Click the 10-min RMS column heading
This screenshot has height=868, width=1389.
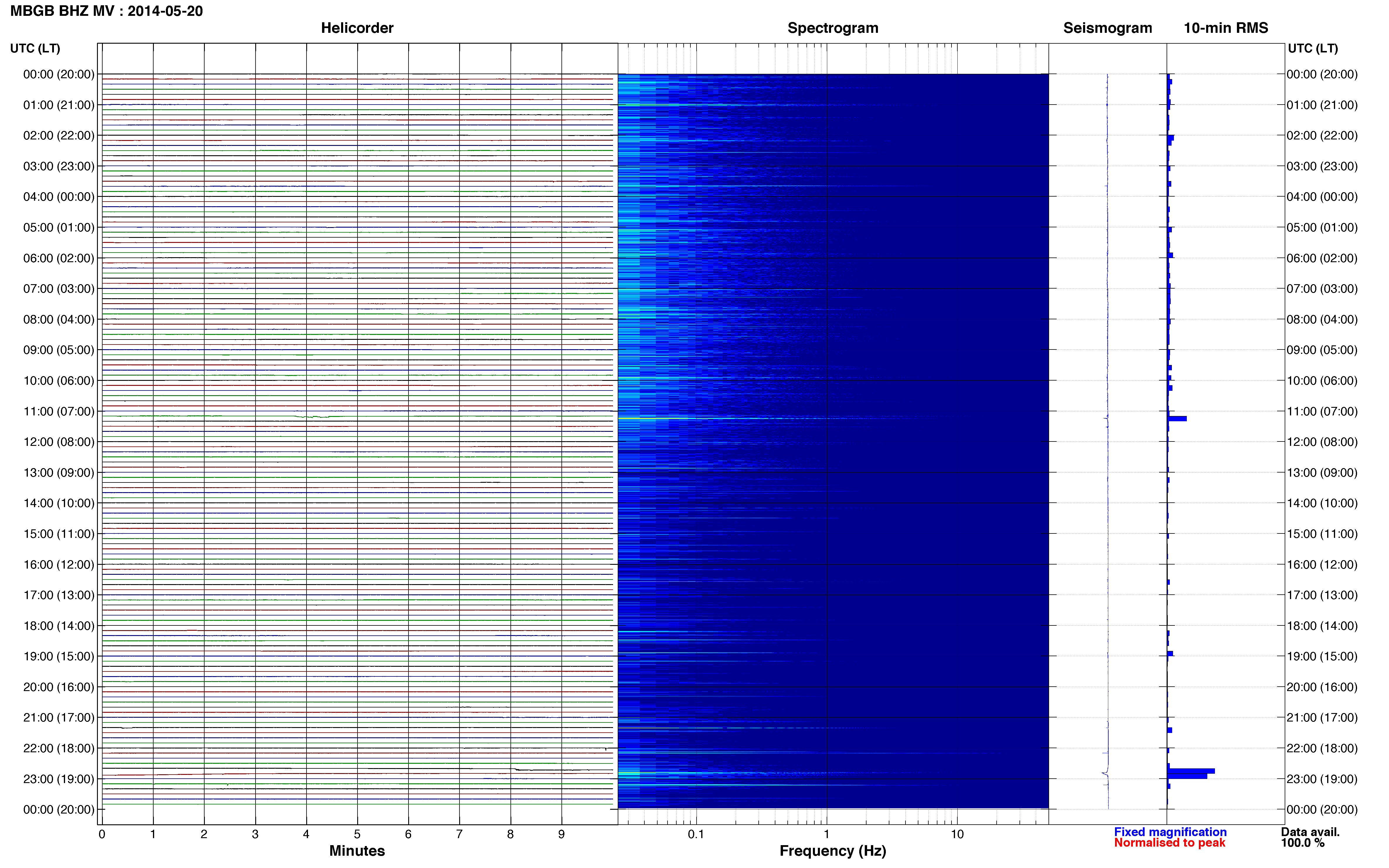[x=1226, y=28]
